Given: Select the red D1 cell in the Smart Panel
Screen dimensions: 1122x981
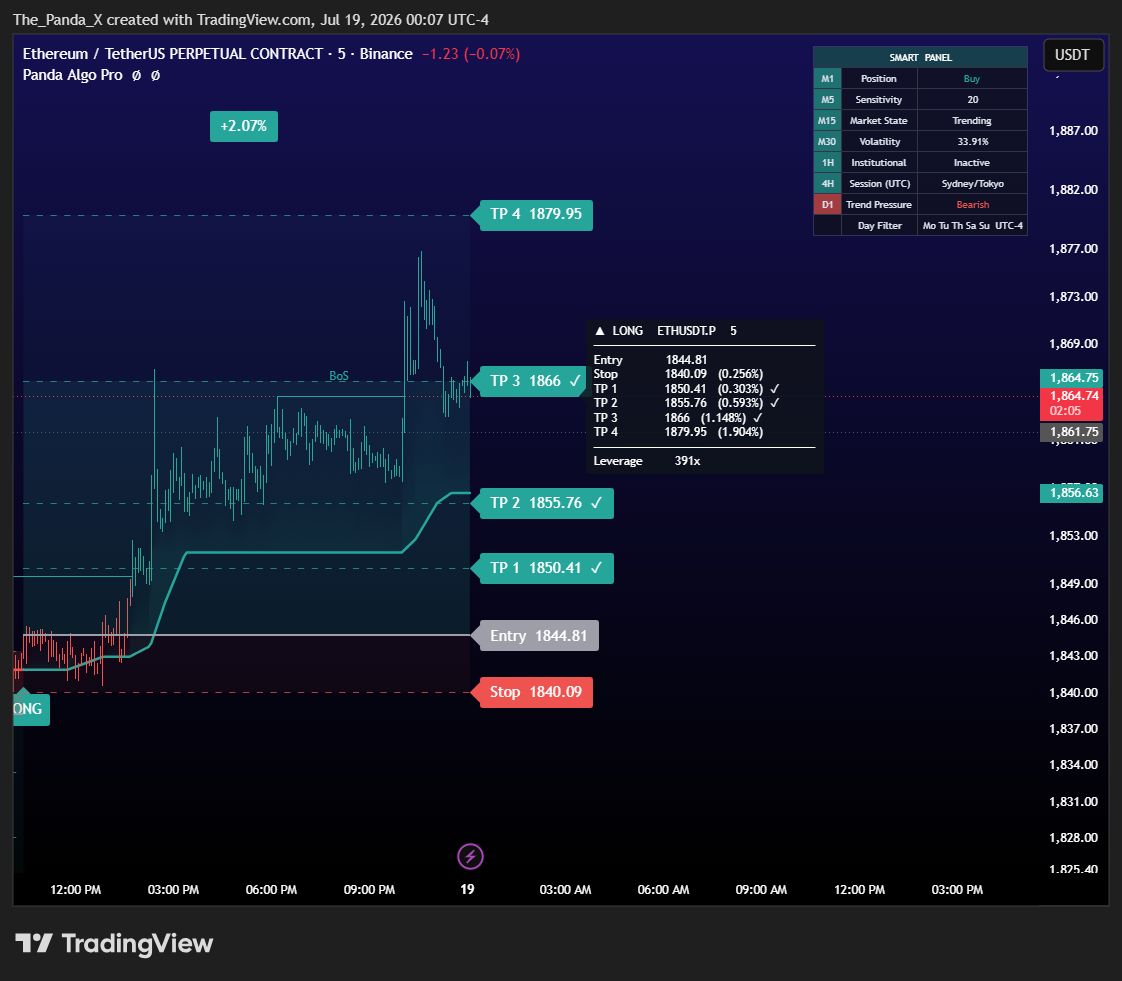Looking at the screenshot, I should [x=827, y=205].
